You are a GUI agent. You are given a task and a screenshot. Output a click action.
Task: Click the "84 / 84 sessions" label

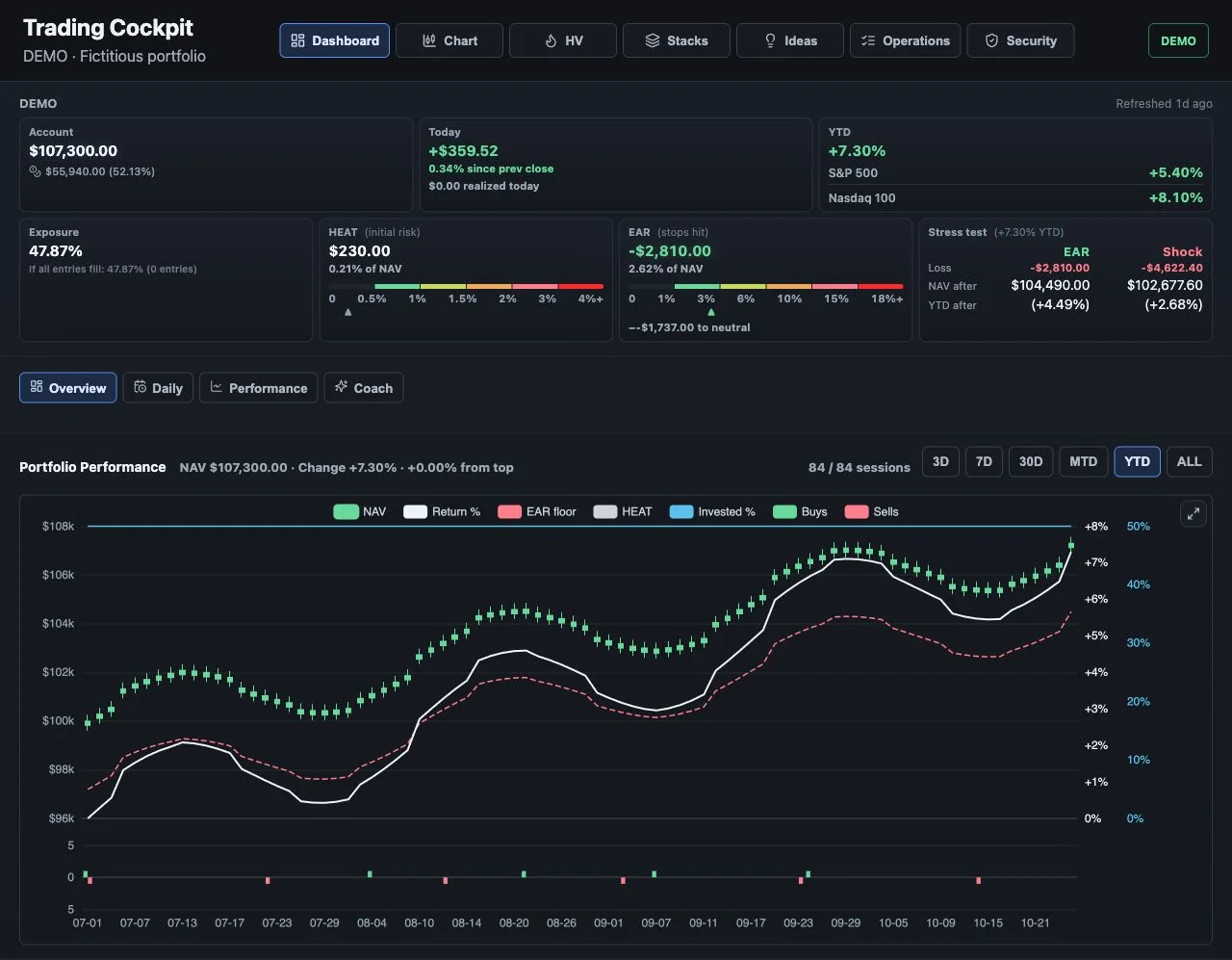pos(860,467)
